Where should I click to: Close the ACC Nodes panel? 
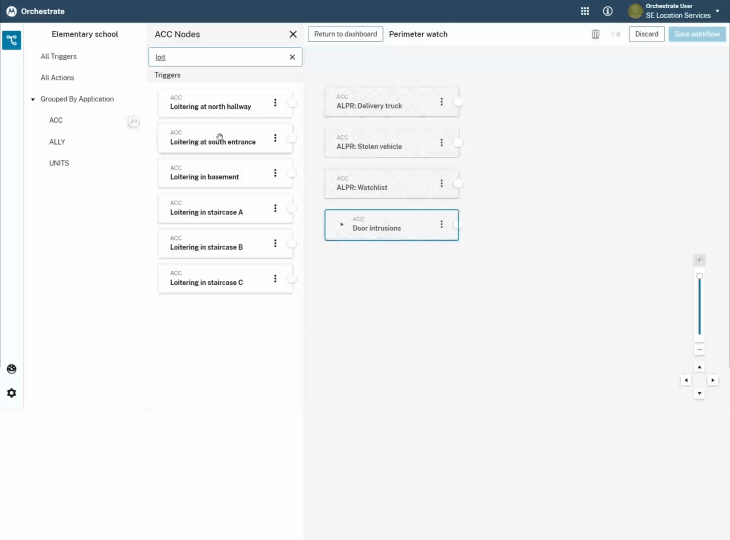pos(293,34)
